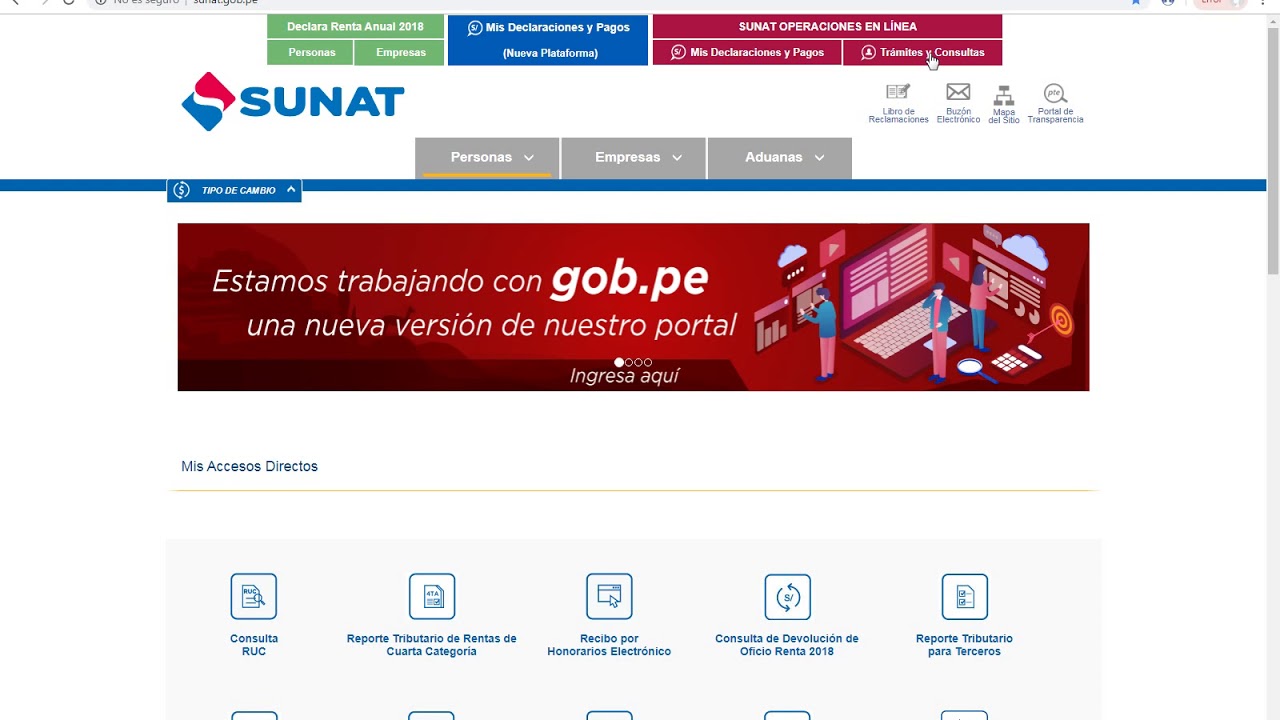The width and height of the screenshot is (1280, 720).
Task: Open Portal de Transparencia icon
Action: [x=1055, y=93]
